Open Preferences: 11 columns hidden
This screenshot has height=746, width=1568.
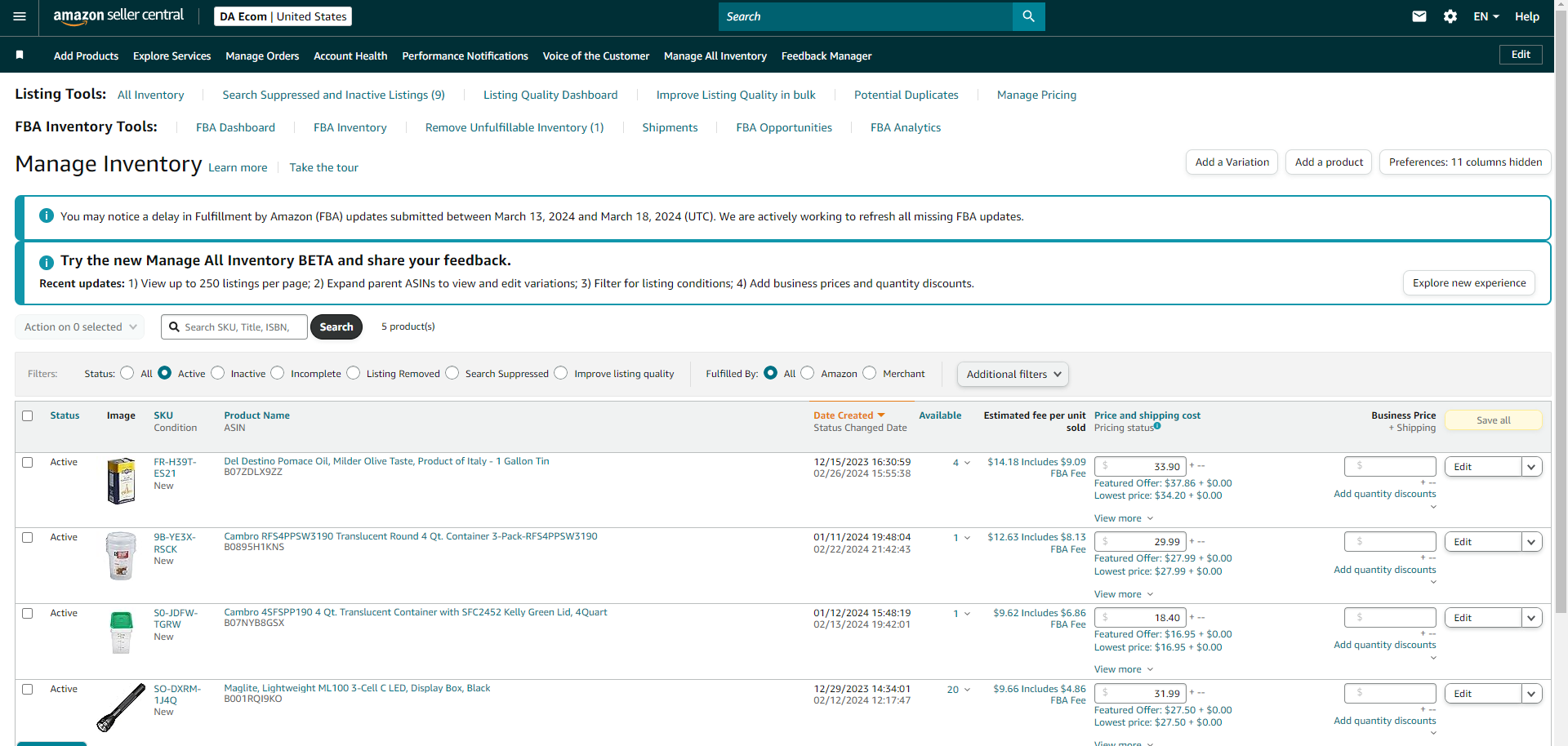click(x=1465, y=162)
